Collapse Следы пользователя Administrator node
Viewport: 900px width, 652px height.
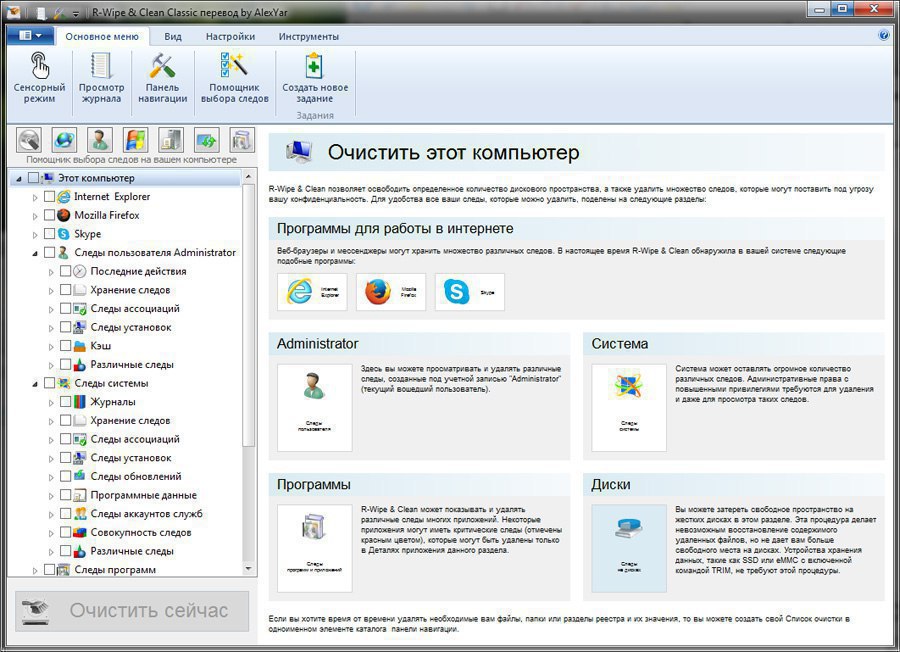(x=35, y=253)
